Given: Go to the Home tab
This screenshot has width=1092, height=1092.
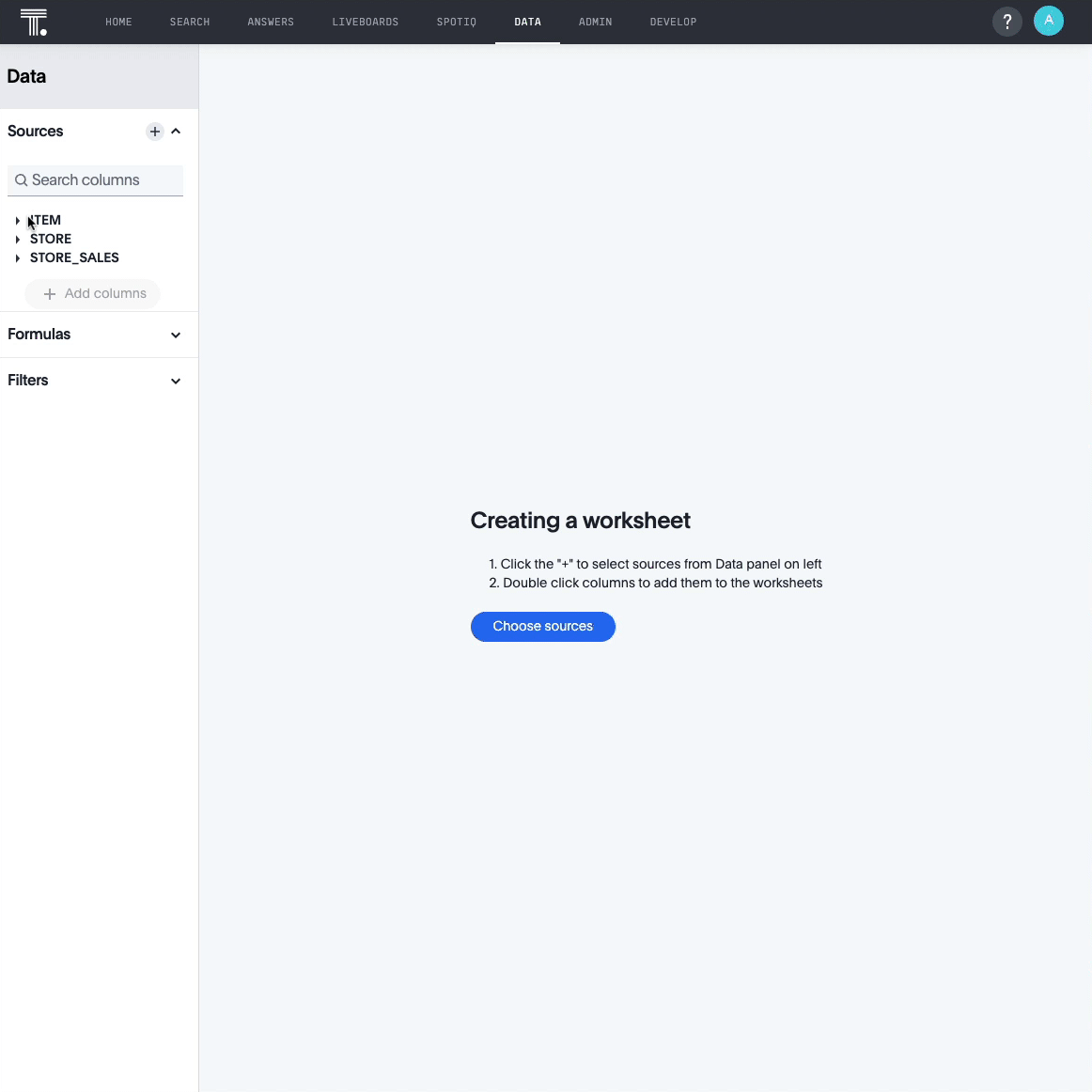Looking at the screenshot, I should (x=118, y=22).
